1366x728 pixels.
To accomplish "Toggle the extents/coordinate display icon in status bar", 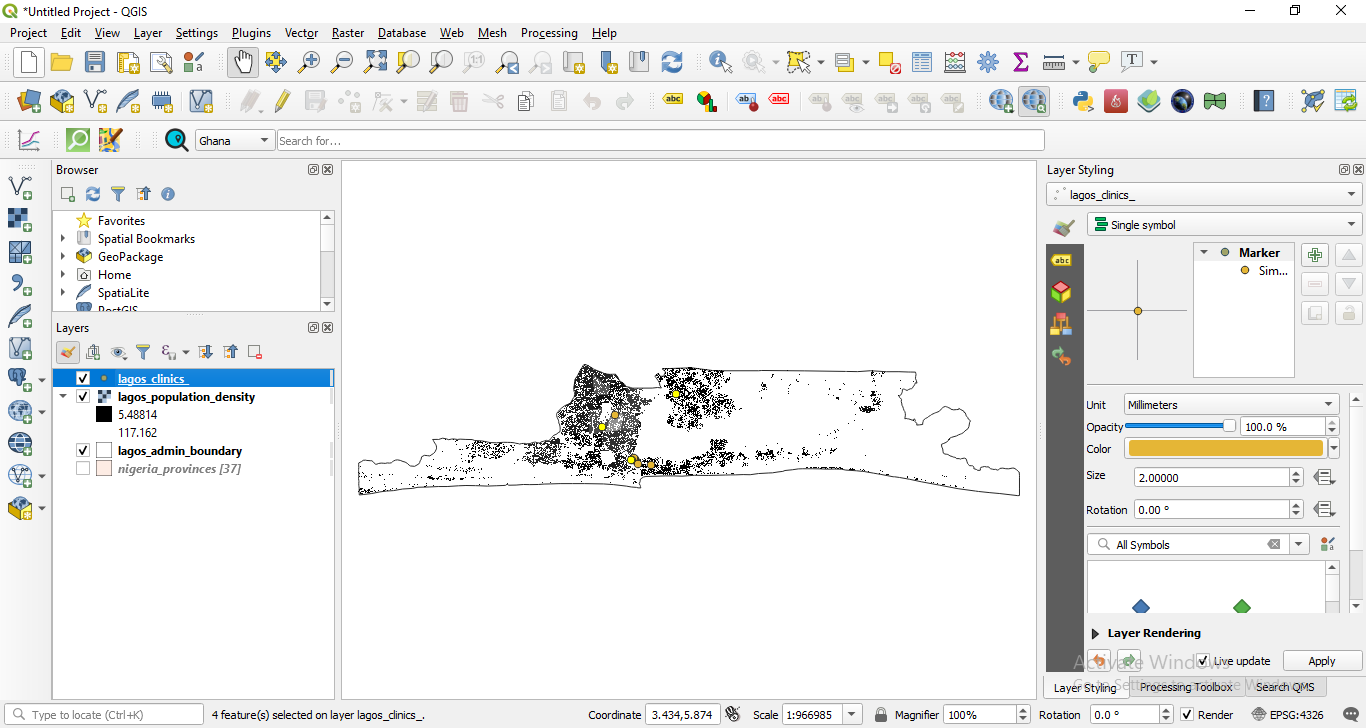I will (733, 715).
